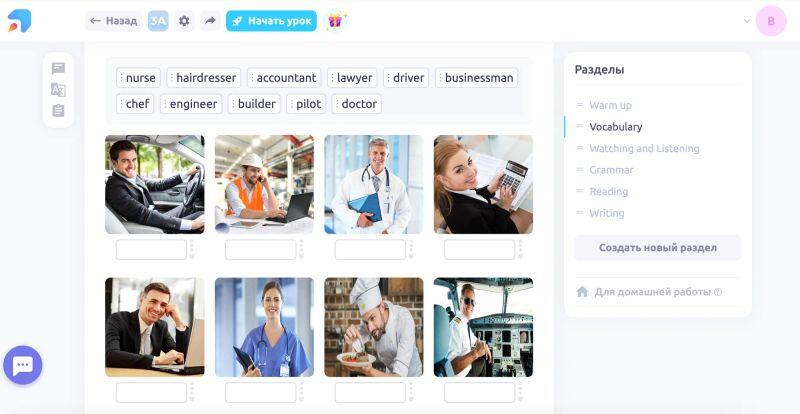Open the gift box icon

click(x=335, y=21)
